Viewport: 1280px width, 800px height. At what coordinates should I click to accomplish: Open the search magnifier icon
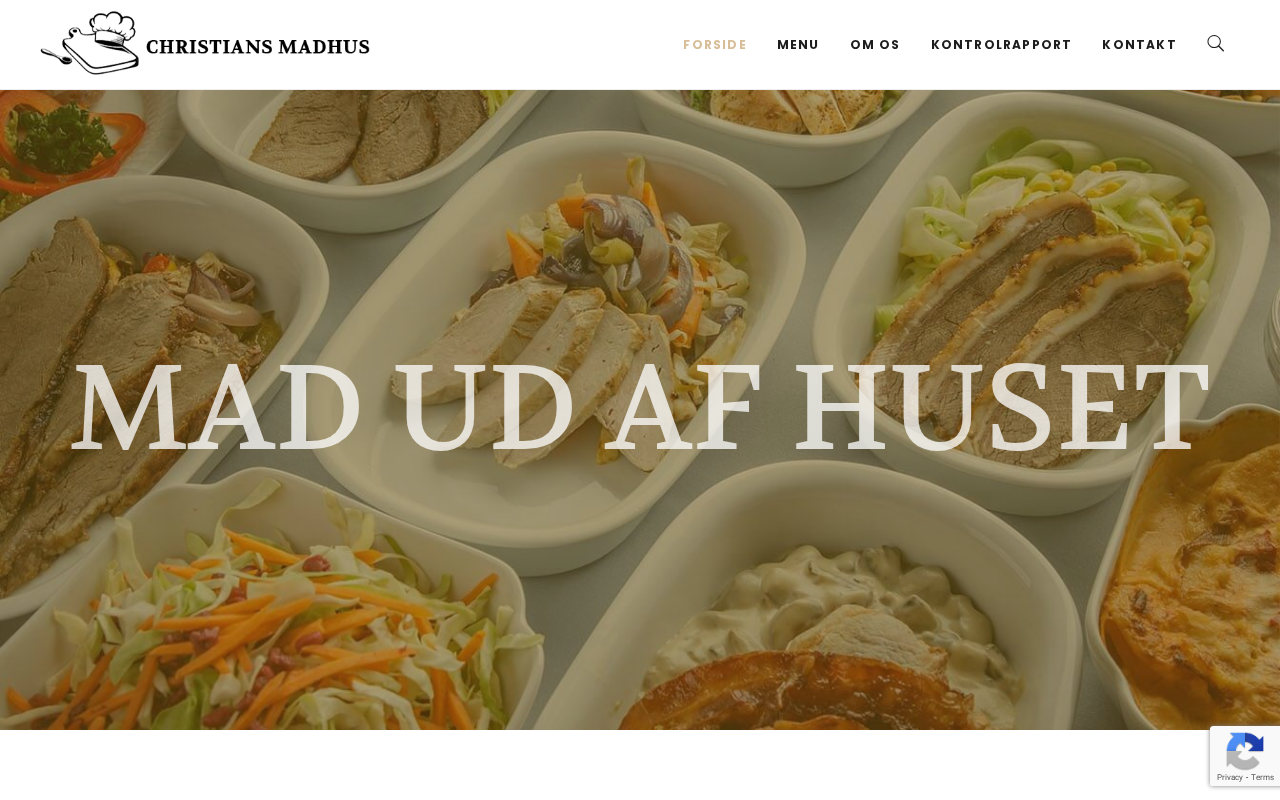[x=1216, y=44]
